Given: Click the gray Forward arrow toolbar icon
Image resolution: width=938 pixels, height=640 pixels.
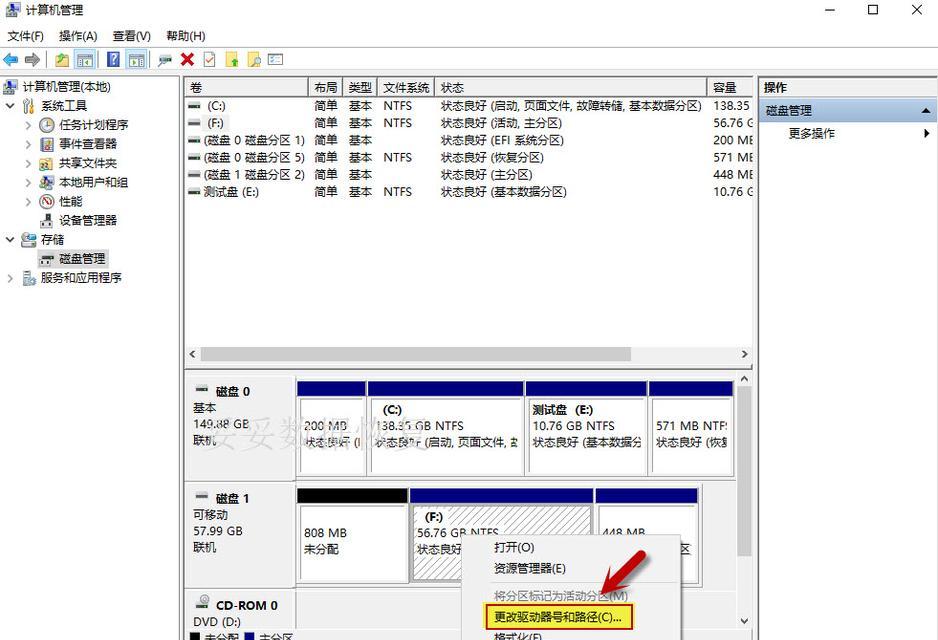Looking at the screenshot, I should click(32, 60).
